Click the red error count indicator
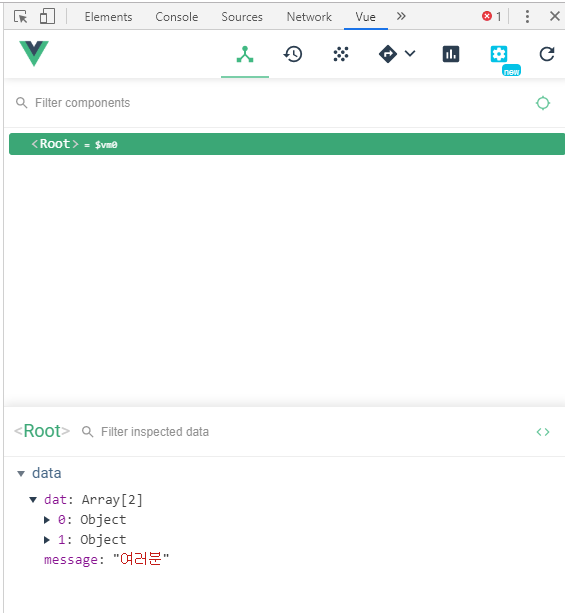Screen dimensions: 565x613 (x=491, y=16)
